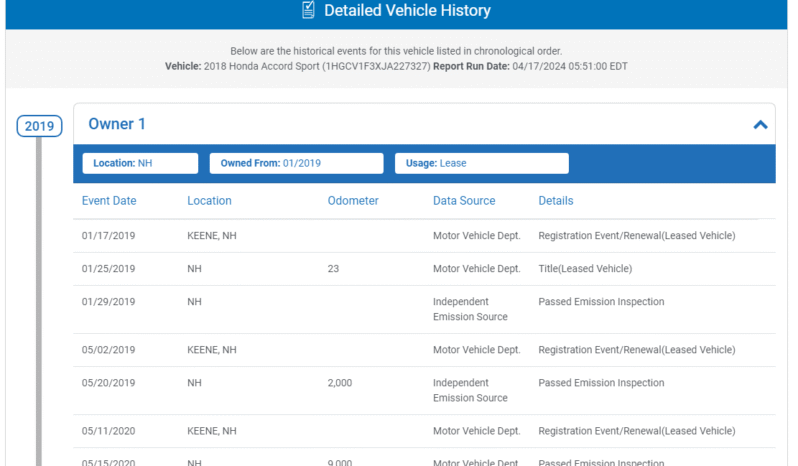Click the checklist document icon in header
The height and width of the screenshot is (466, 798).
(x=309, y=11)
